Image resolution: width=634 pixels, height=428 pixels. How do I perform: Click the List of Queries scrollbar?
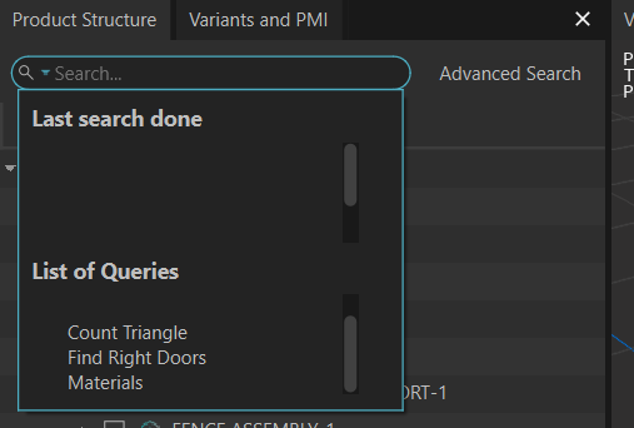[x=350, y=352]
